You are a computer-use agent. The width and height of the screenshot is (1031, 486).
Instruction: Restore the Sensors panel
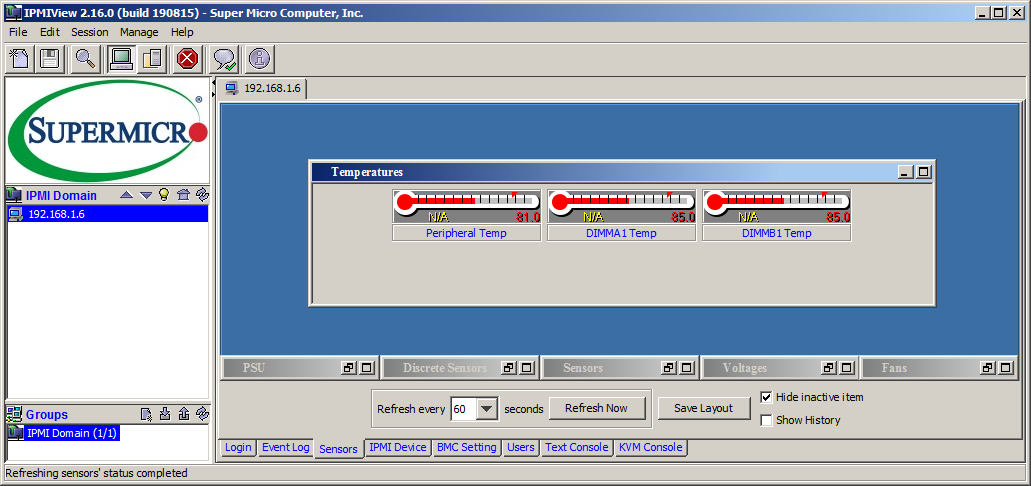(x=669, y=368)
